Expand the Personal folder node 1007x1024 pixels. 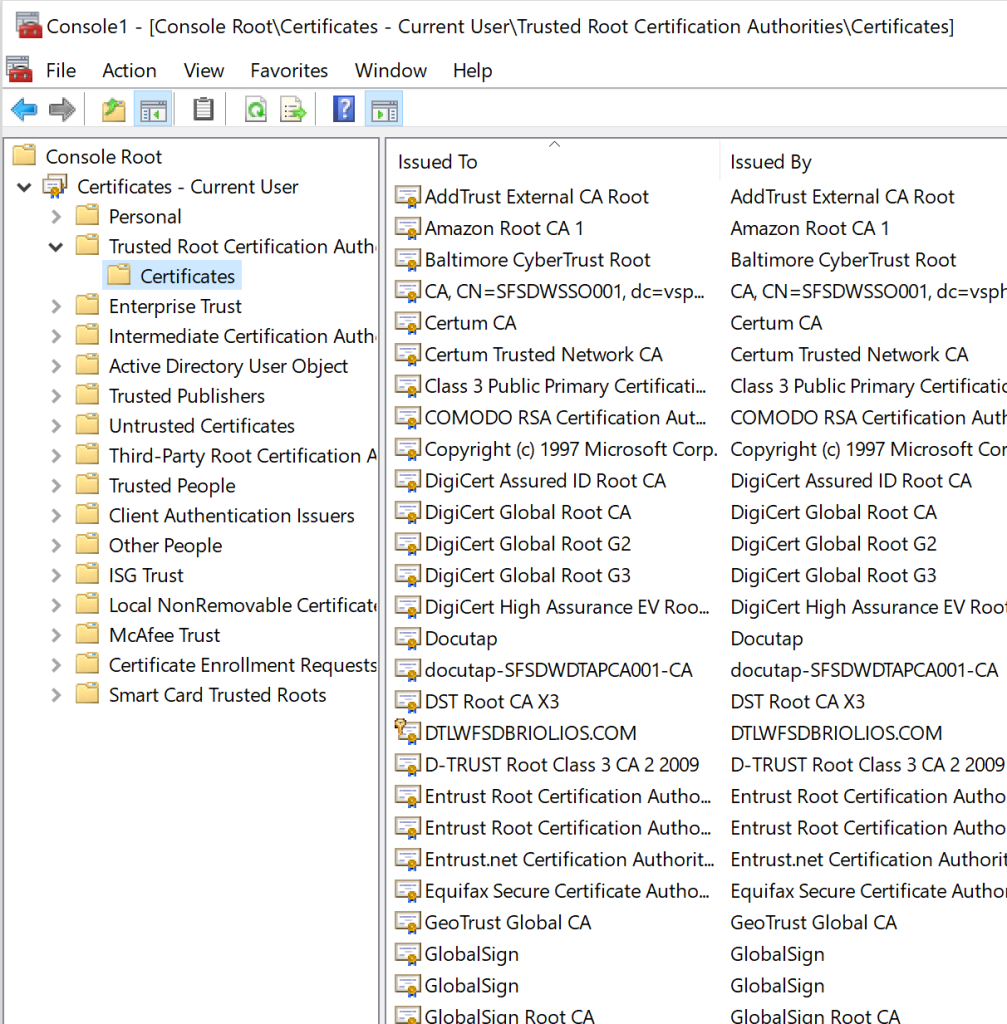pos(56,217)
